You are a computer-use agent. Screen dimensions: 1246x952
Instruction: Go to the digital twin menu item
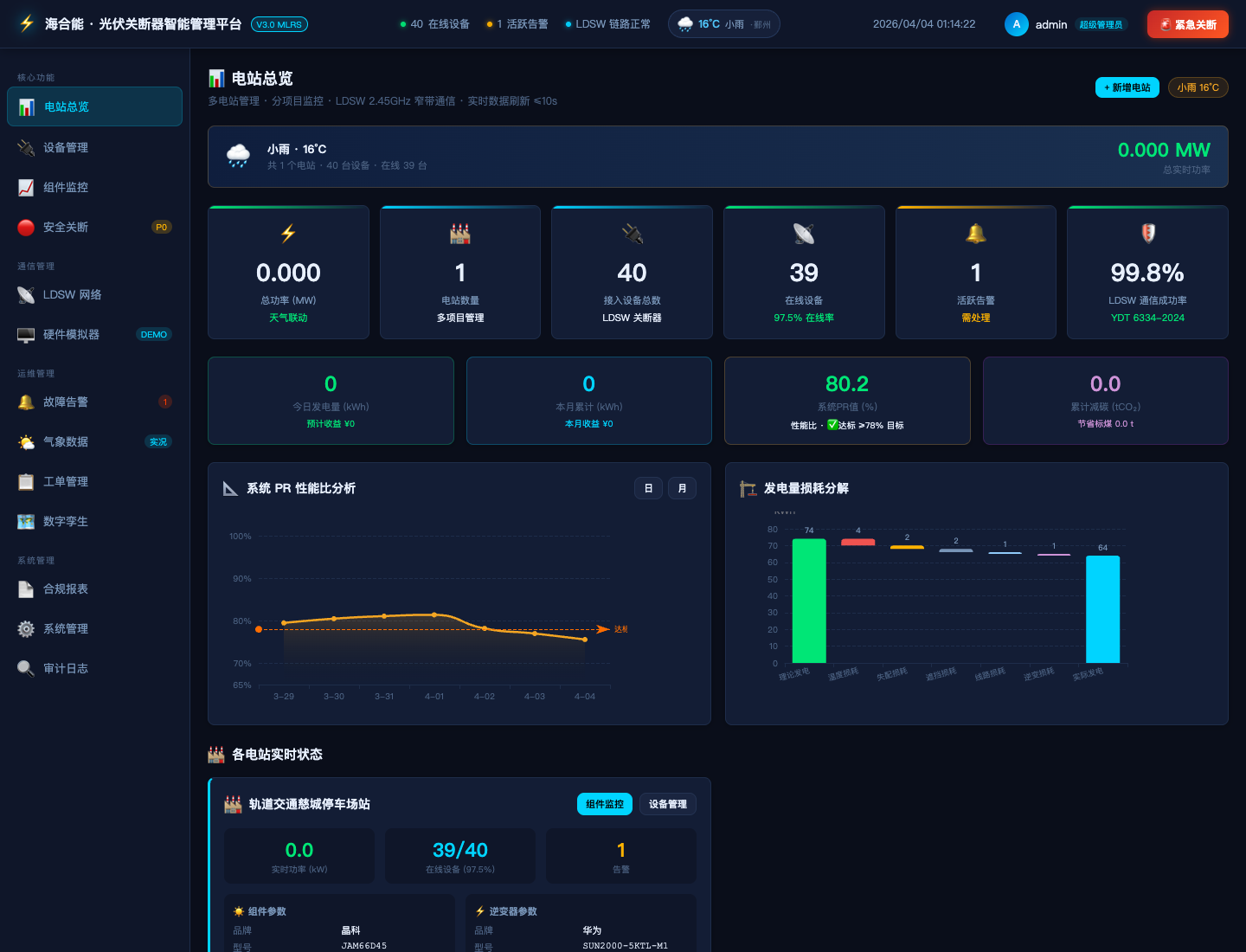pos(66,522)
